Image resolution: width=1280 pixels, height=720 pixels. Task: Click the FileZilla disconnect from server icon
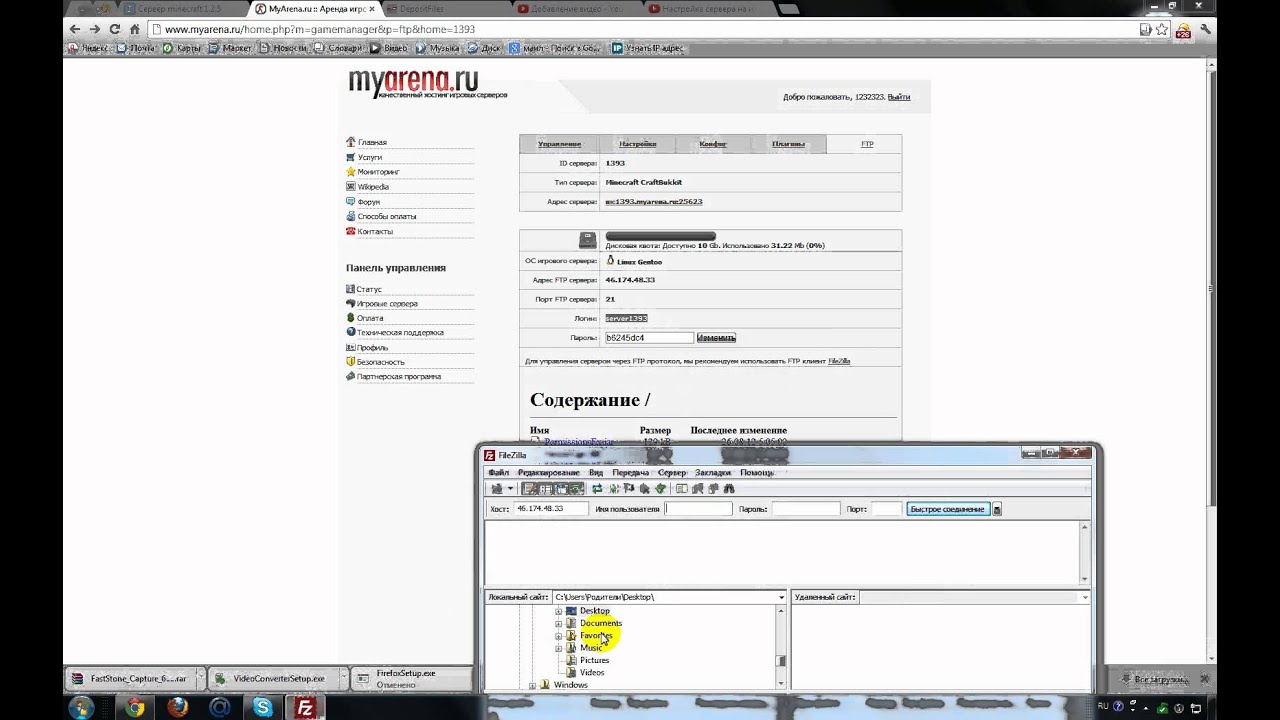click(645, 489)
